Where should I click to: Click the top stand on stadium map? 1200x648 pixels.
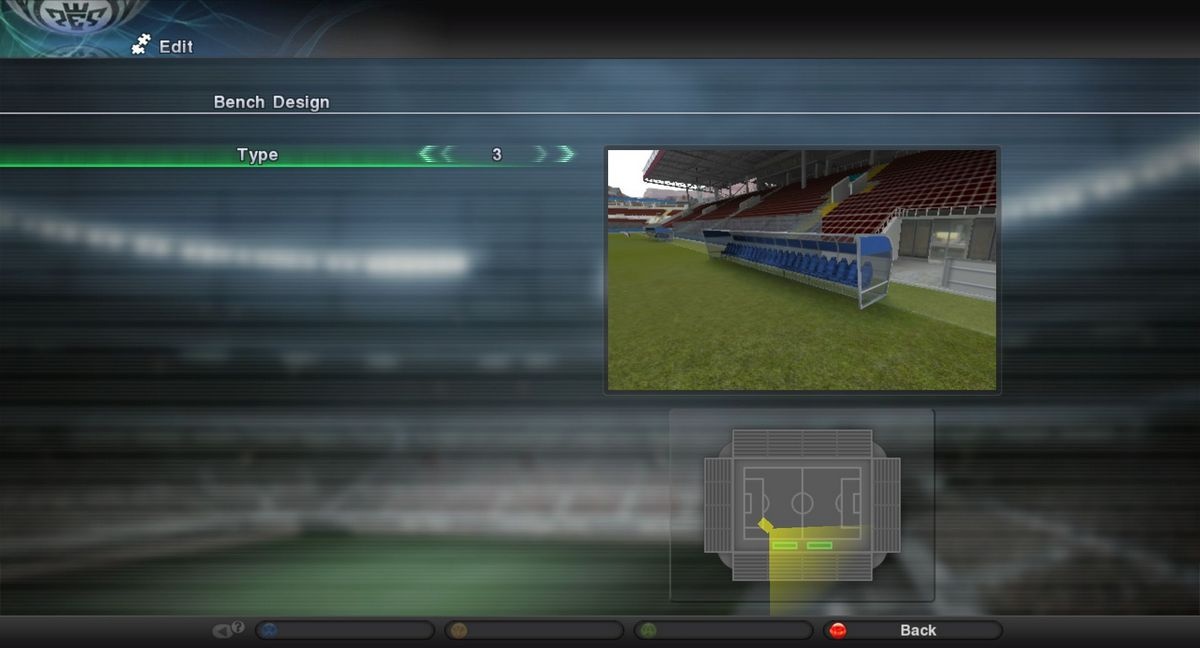(802, 443)
